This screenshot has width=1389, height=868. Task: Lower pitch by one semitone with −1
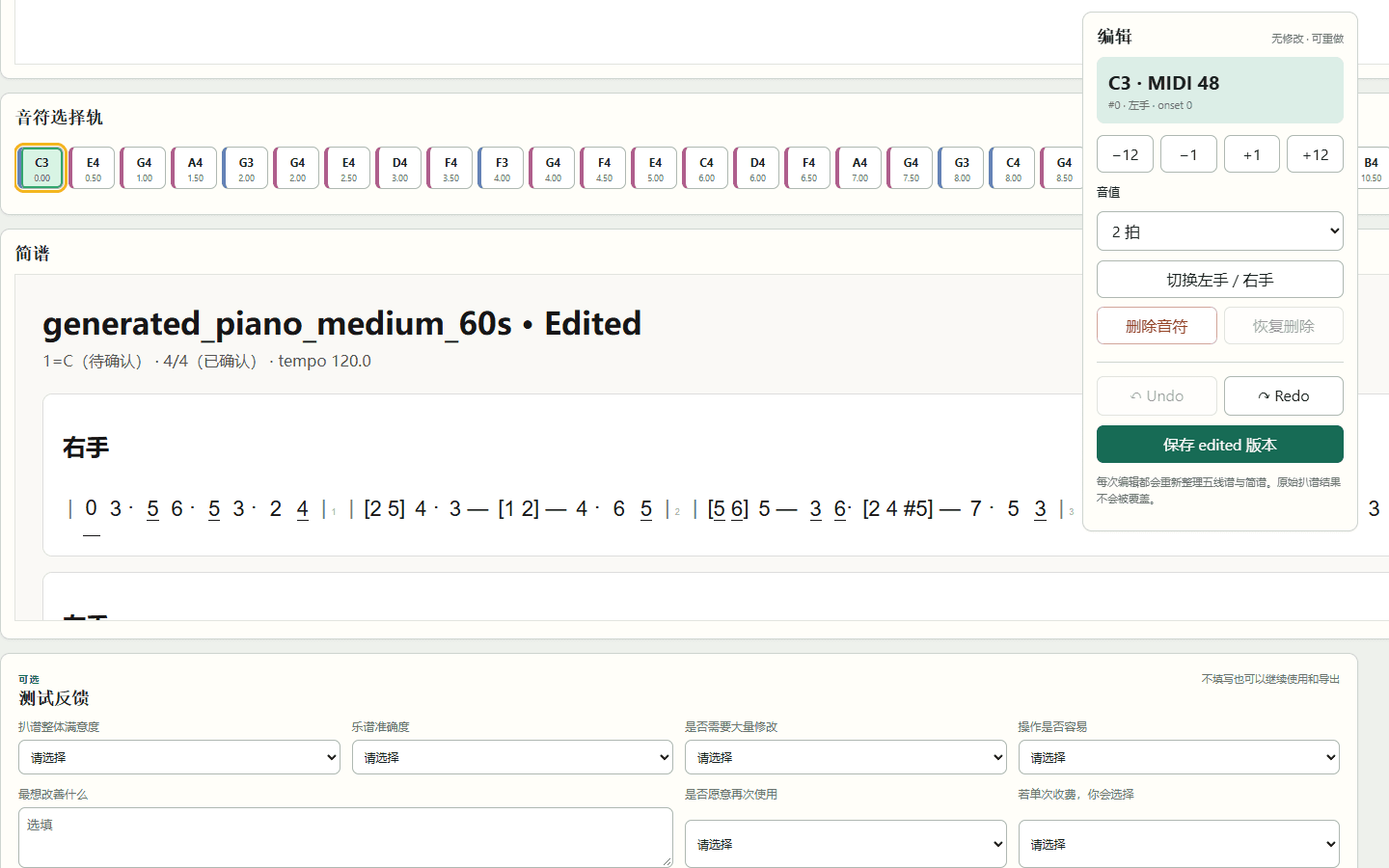pyautogui.click(x=1188, y=154)
